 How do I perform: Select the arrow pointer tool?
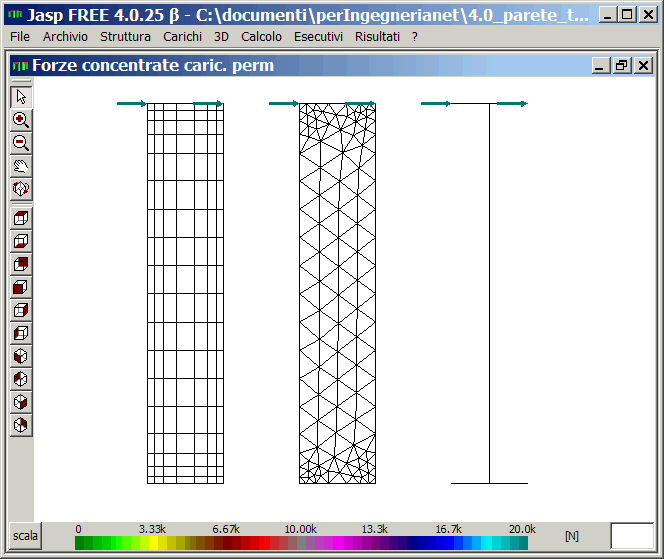tap(21, 97)
